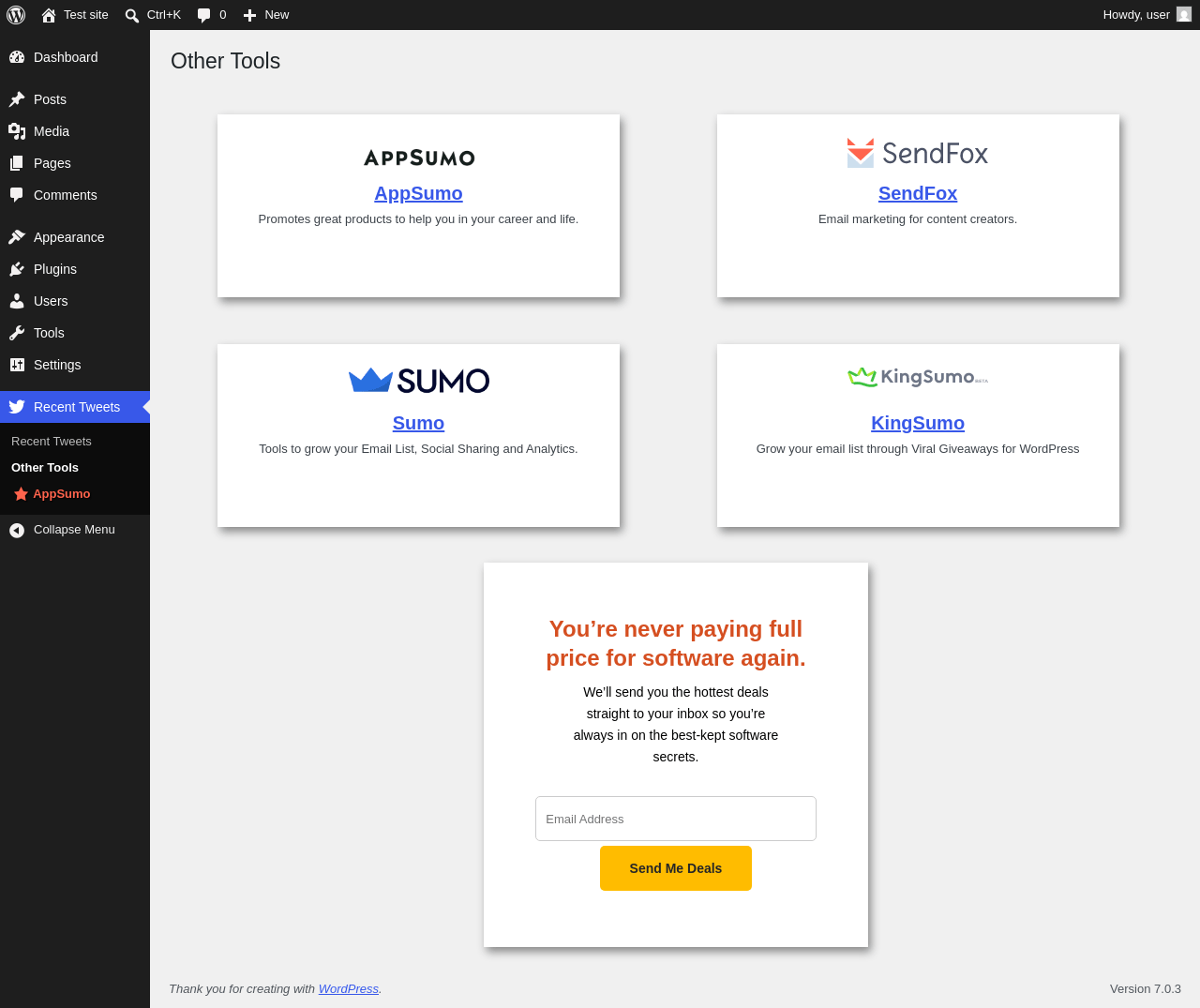1200x1008 pixels.
Task: Open search via the magnifier icon
Action: pyautogui.click(x=132, y=15)
